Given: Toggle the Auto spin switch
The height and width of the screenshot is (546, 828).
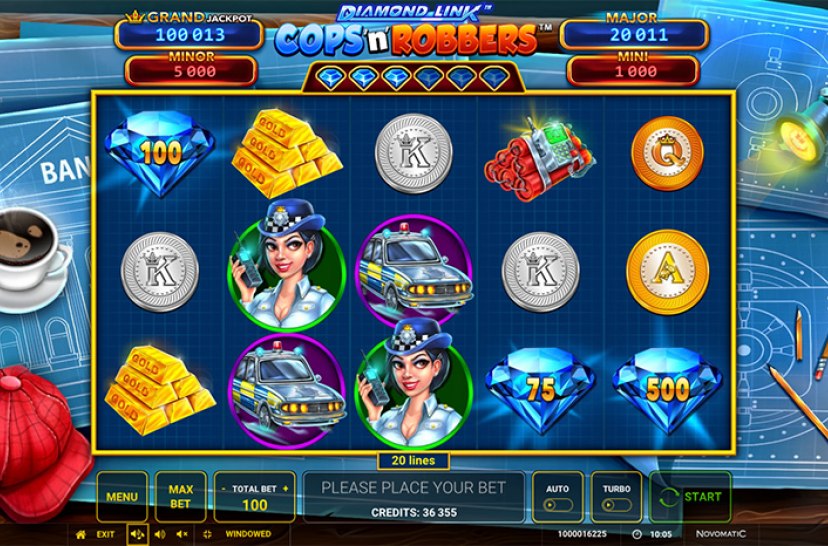Looking at the screenshot, I should 558,505.
